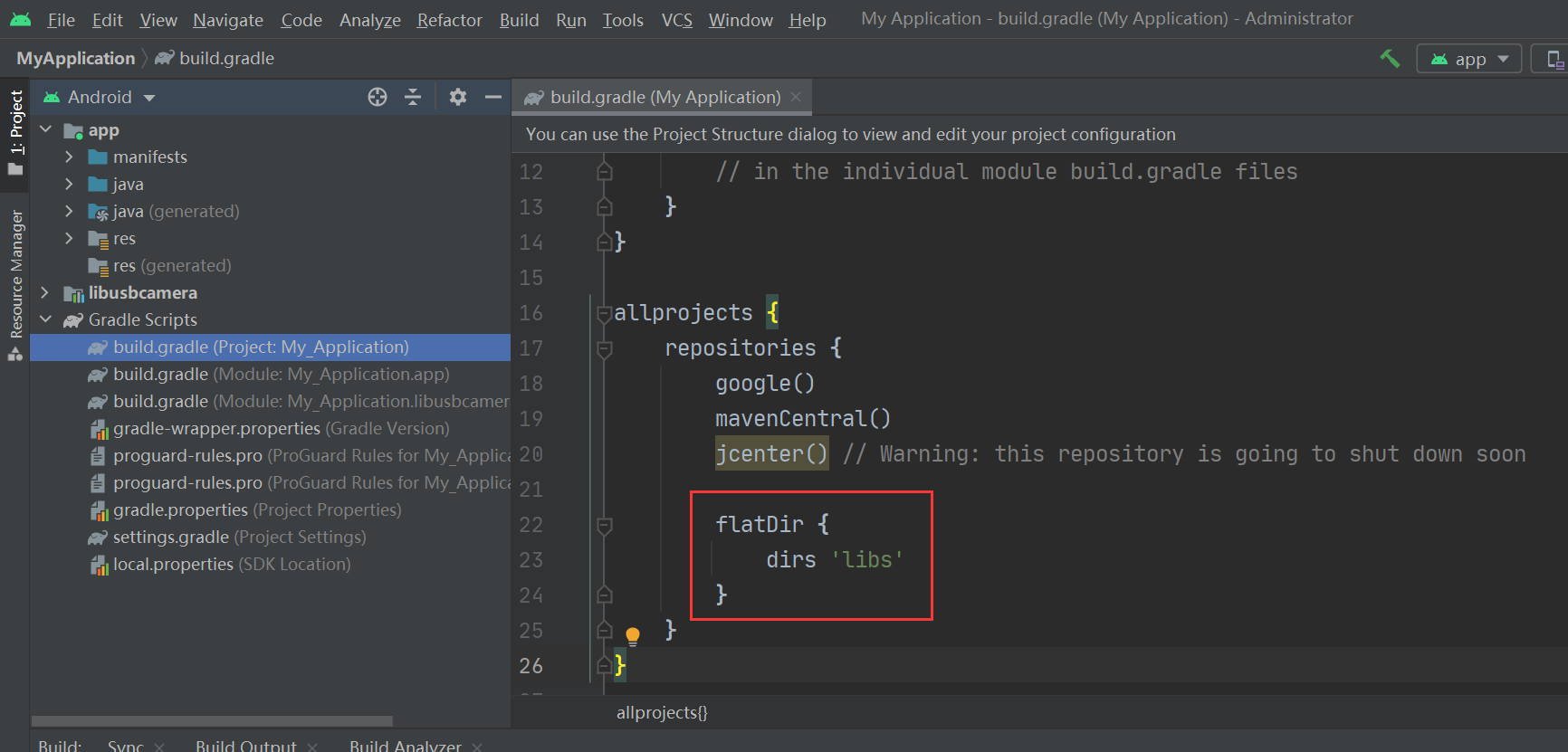The image size is (1568, 752).
Task: Fold the repositories block at line 17
Action: click(605, 349)
